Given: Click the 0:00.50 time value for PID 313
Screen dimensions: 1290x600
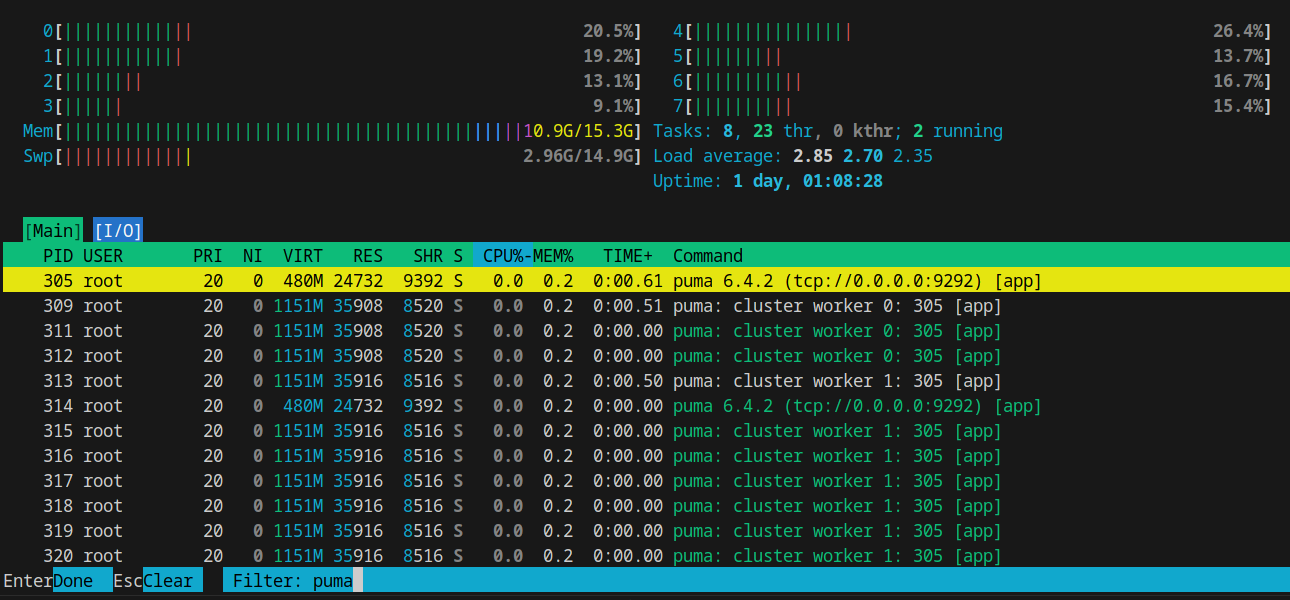Looking at the screenshot, I should (x=628, y=381).
